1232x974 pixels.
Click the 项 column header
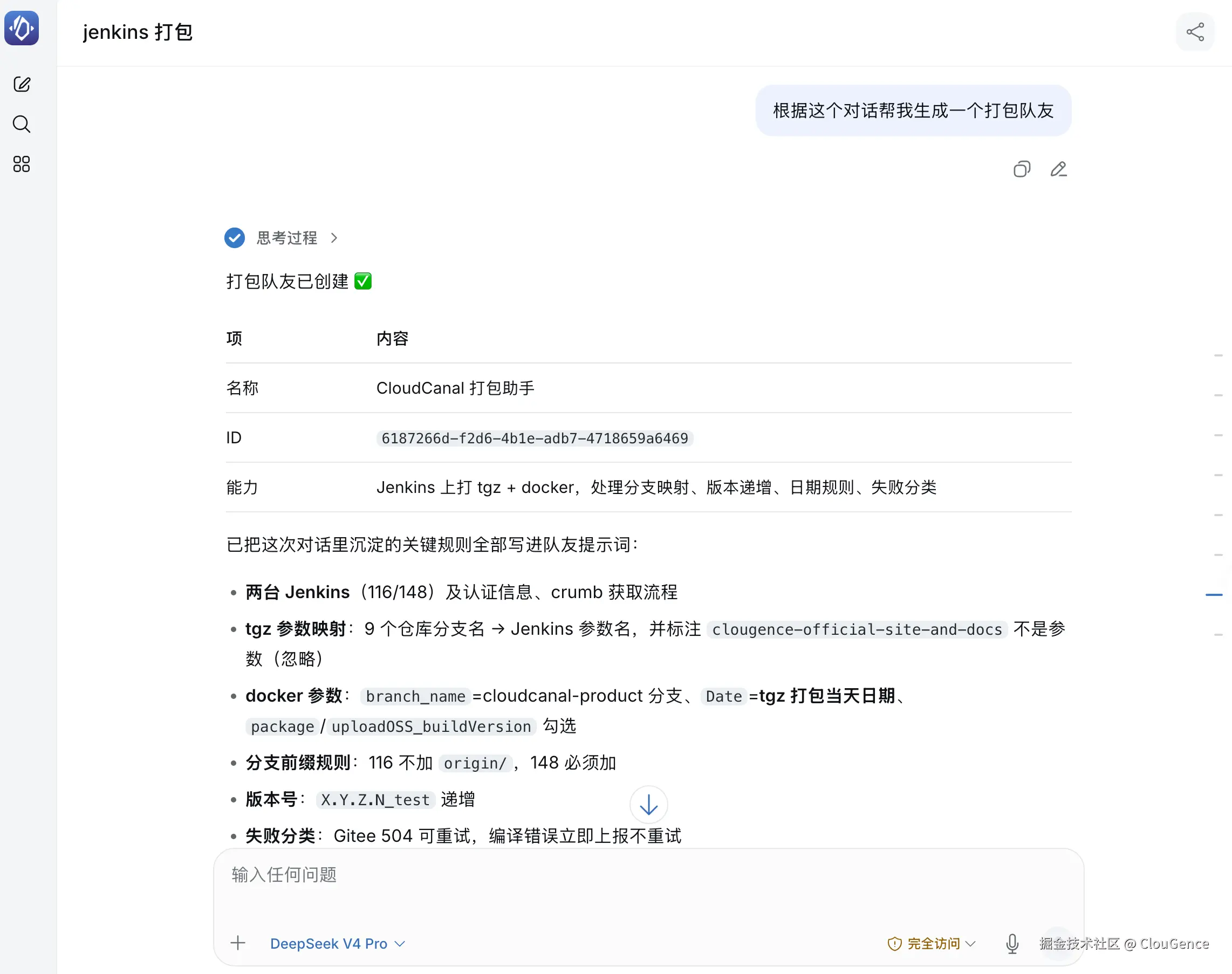(x=234, y=339)
